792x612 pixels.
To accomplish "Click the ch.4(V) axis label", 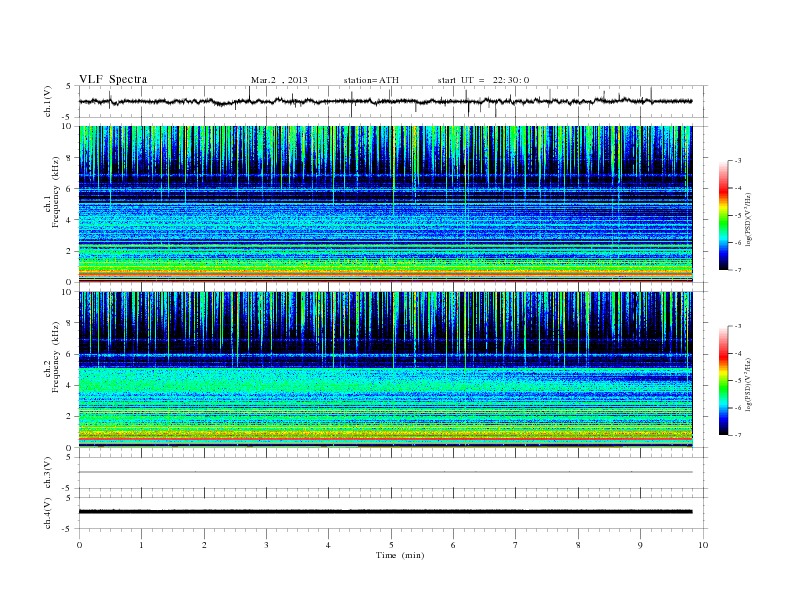I will coord(47,513).
